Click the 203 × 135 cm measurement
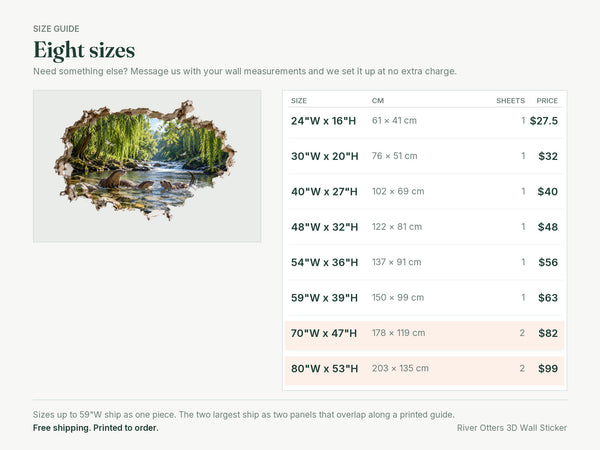The image size is (600, 450). coord(400,368)
